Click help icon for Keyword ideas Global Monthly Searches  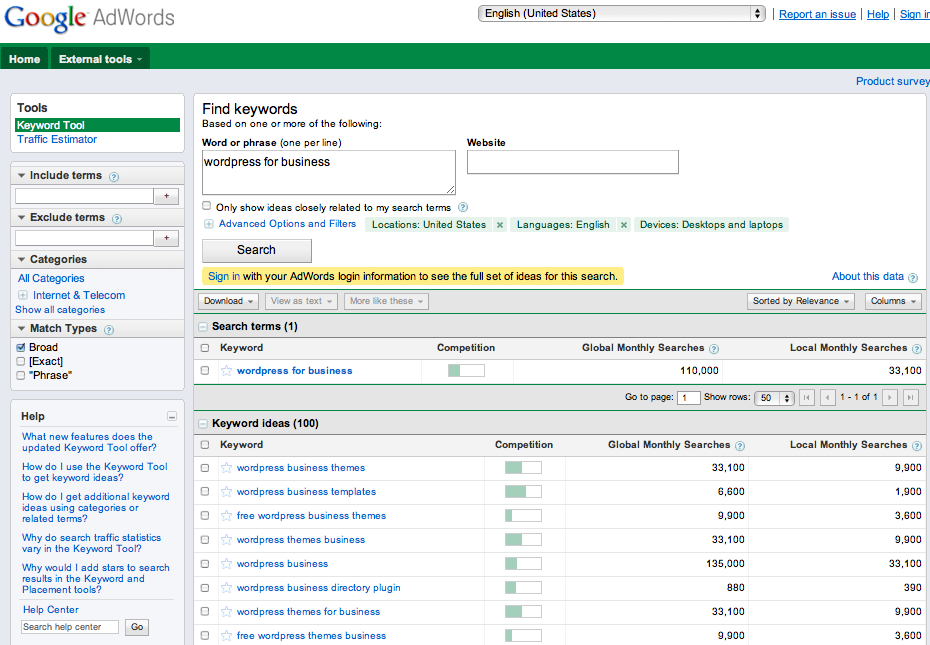(x=740, y=446)
